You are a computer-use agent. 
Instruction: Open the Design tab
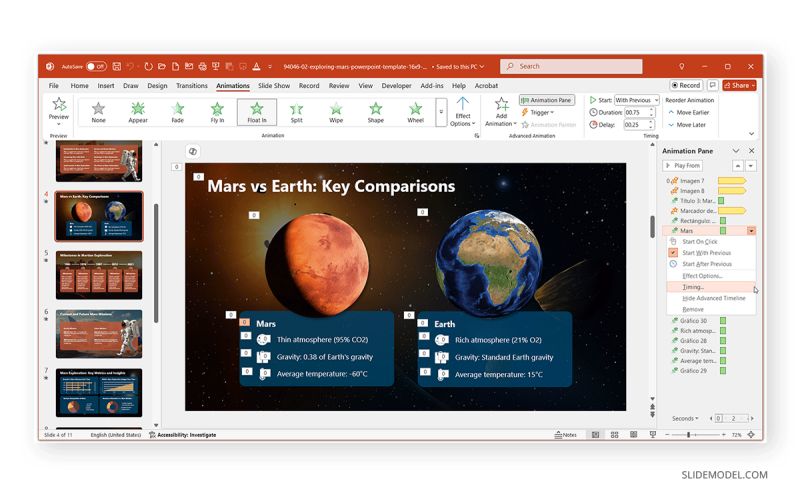157,86
